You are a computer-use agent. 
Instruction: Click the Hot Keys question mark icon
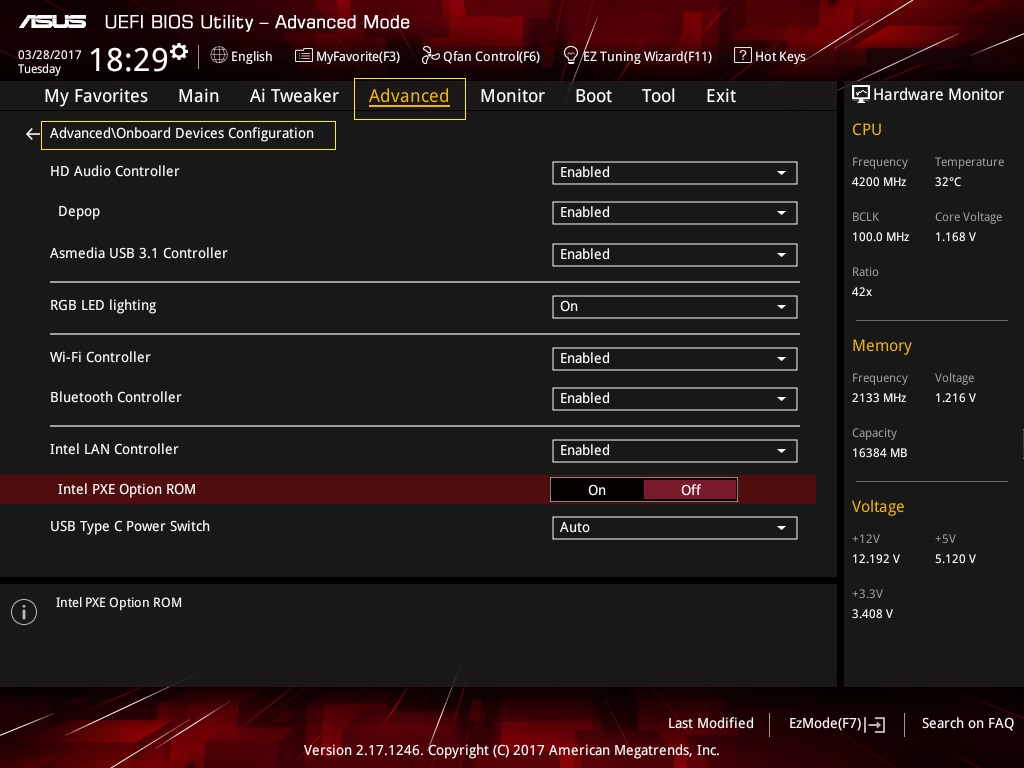point(743,56)
